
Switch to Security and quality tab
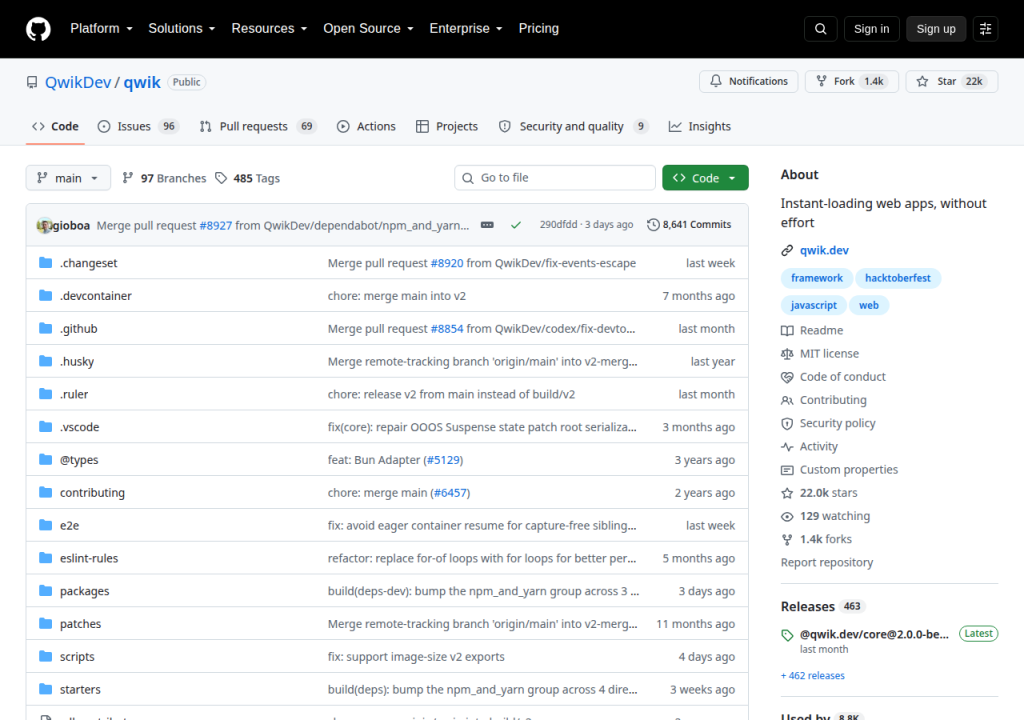click(573, 126)
